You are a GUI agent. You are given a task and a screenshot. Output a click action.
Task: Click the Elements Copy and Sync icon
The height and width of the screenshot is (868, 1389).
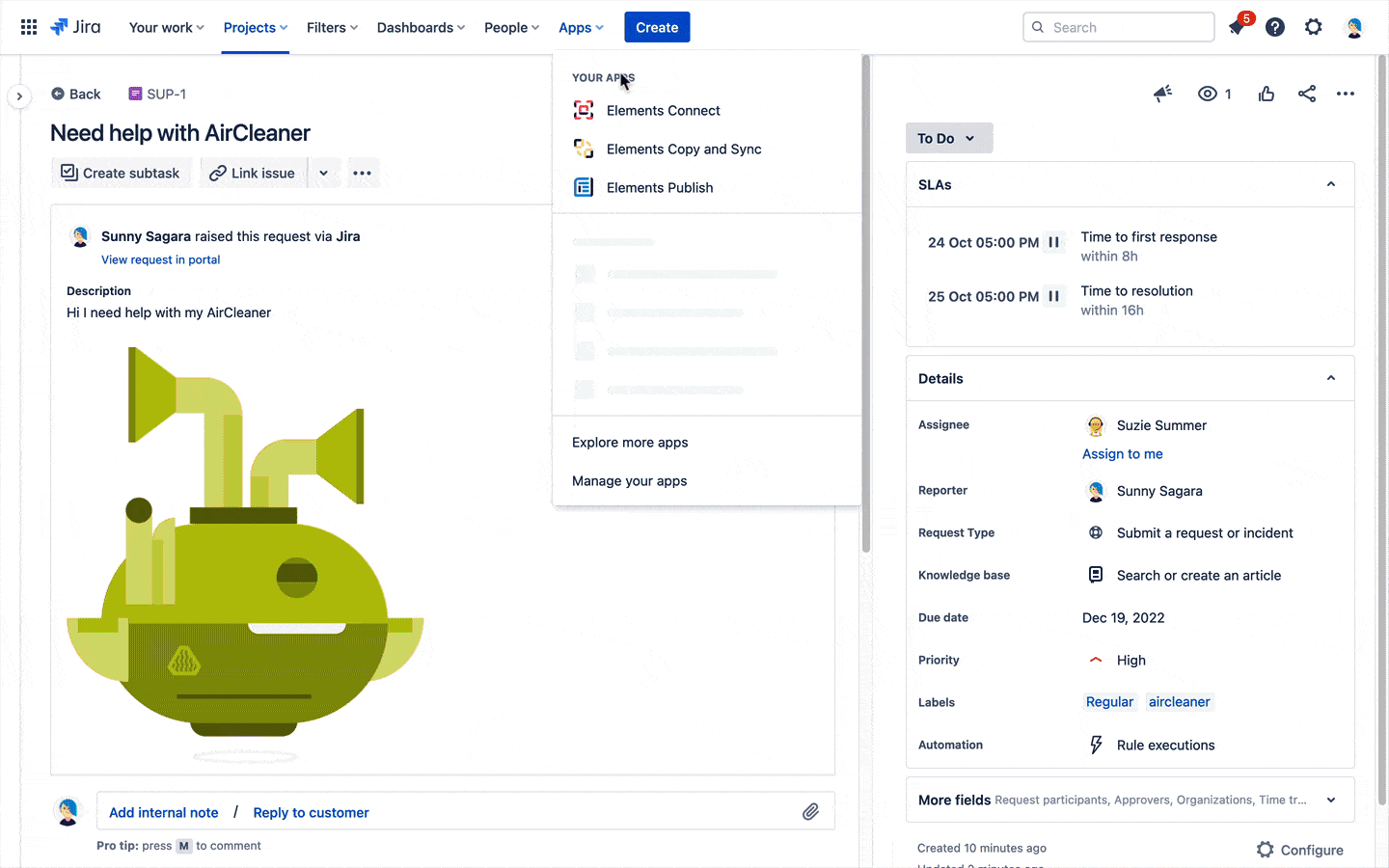tap(584, 149)
